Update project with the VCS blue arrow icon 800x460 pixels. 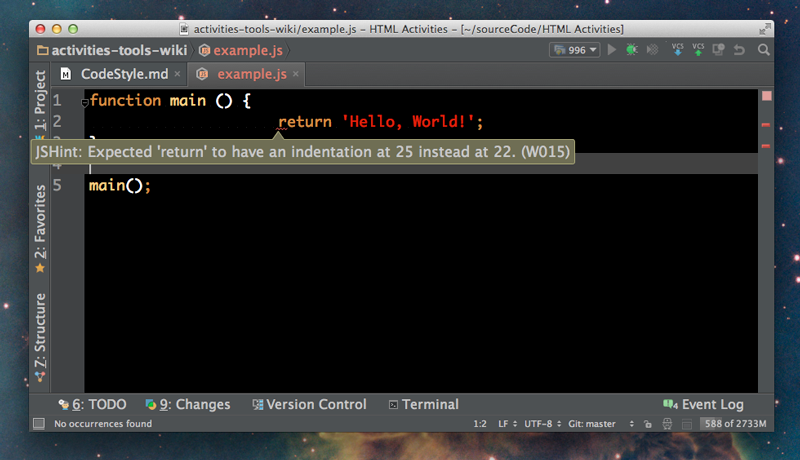(678, 49)
